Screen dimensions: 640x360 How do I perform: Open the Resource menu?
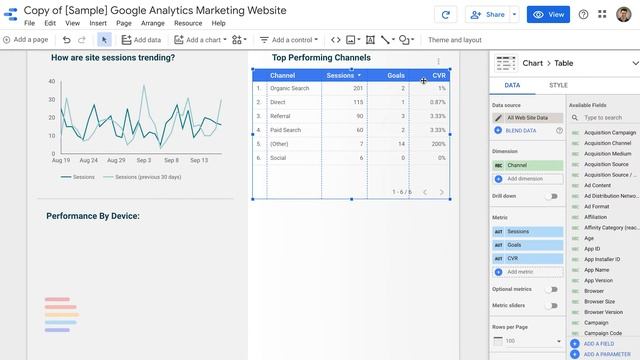pyautogui.click(x=188, y=23)
